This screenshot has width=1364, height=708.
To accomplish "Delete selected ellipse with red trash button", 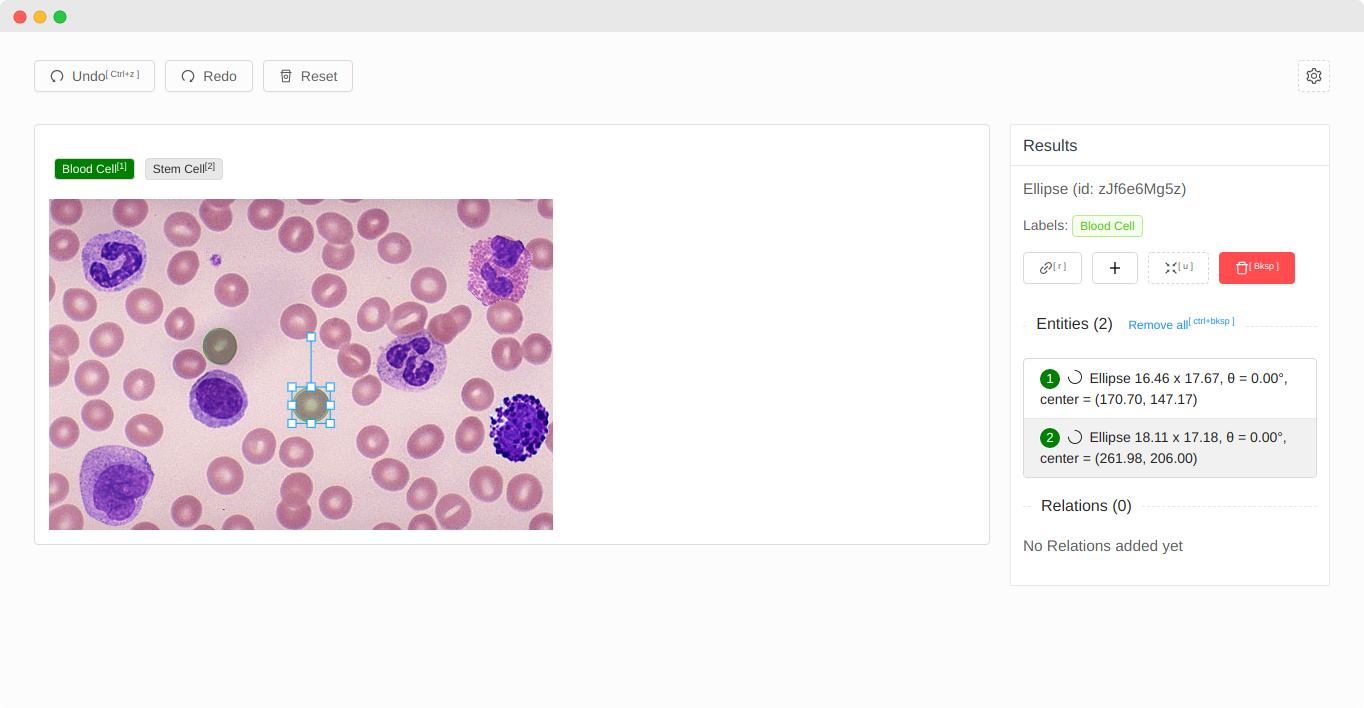I will (x=1256, y=268).
